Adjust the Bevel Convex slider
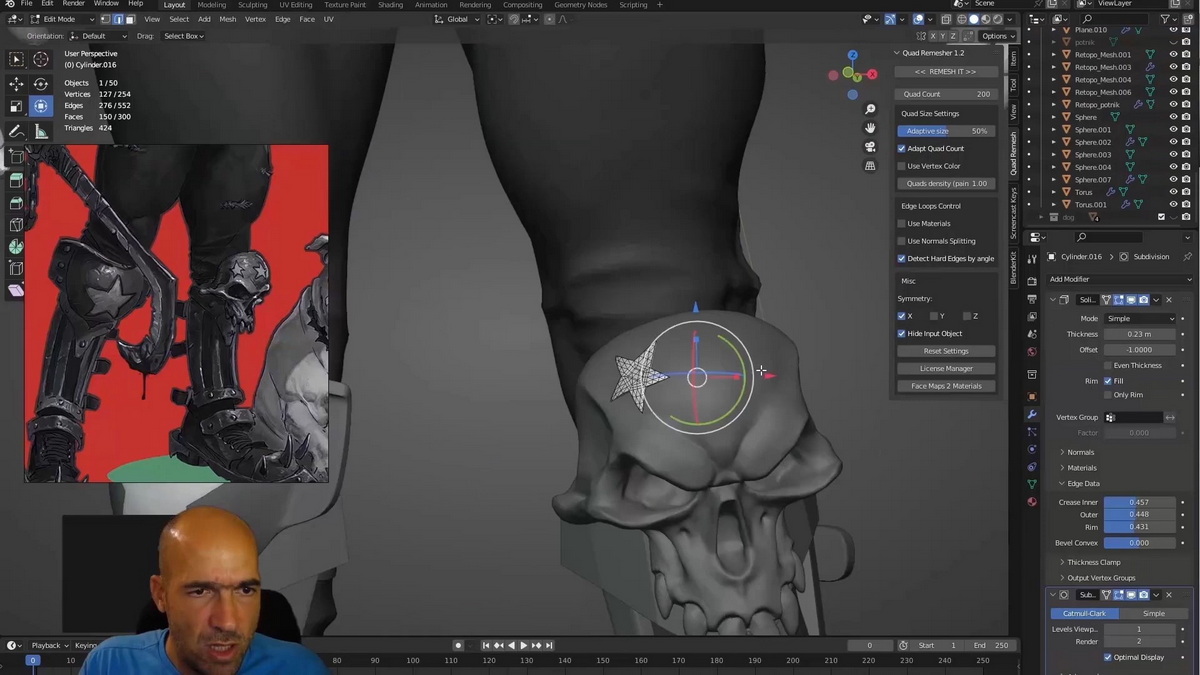Image resolution: width=1200 pixels, height=675 pixels. click(1140, 543)
